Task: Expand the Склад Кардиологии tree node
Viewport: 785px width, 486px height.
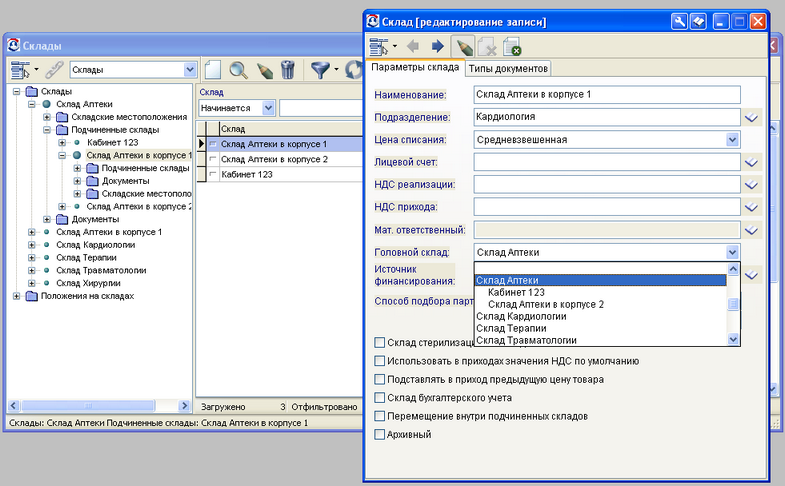Action: coord(32,245)
